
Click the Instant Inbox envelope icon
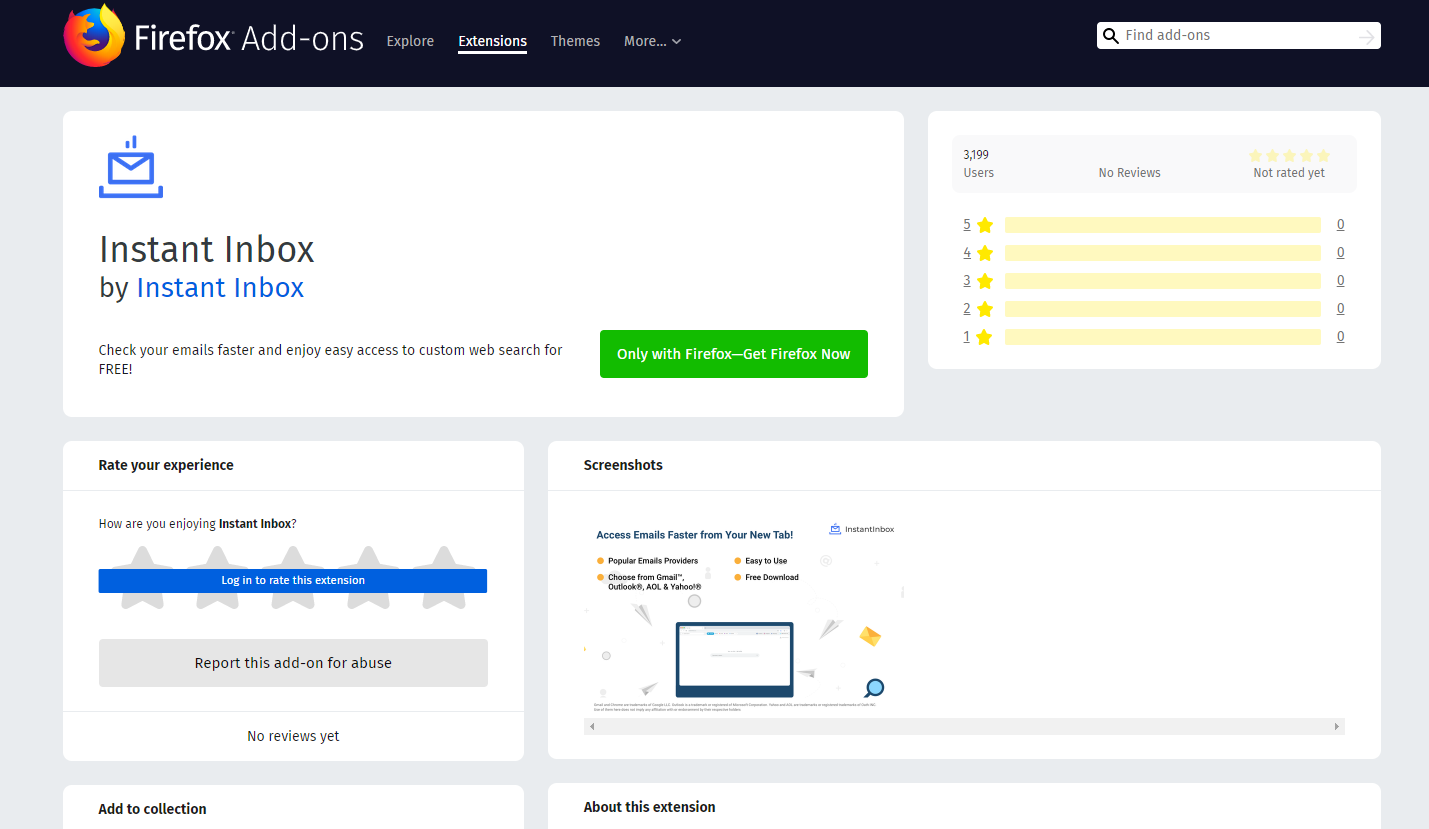pyautogui.click(x=130, y=168)
